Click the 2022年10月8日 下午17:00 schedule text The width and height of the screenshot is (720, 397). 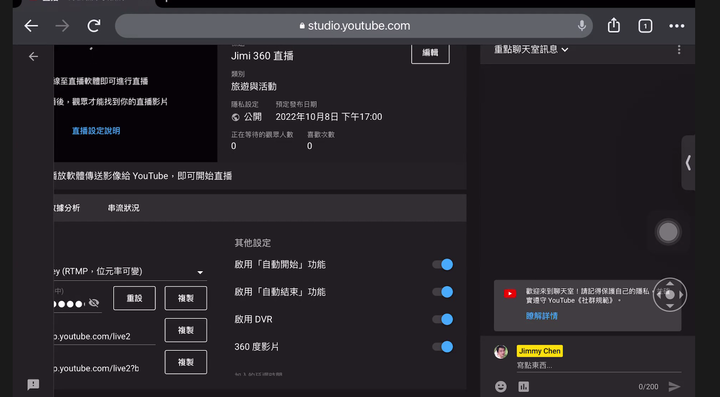click(329, 117)
